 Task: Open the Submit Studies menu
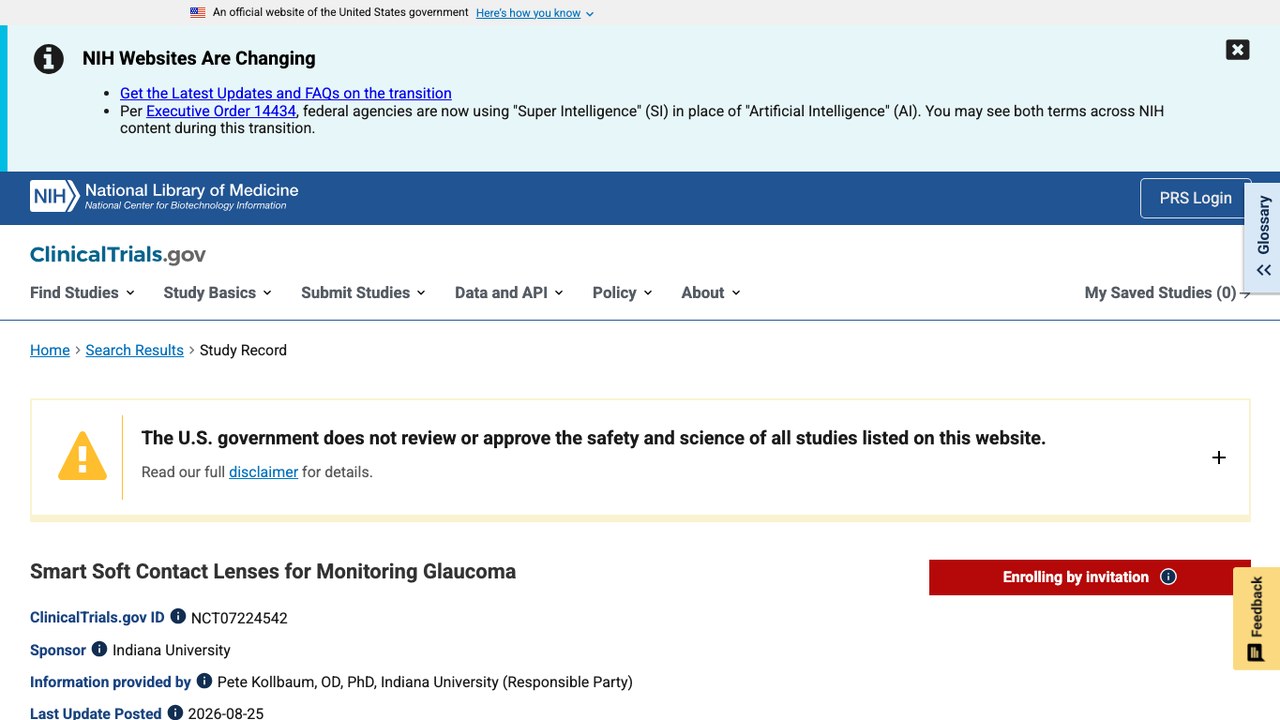363,292
